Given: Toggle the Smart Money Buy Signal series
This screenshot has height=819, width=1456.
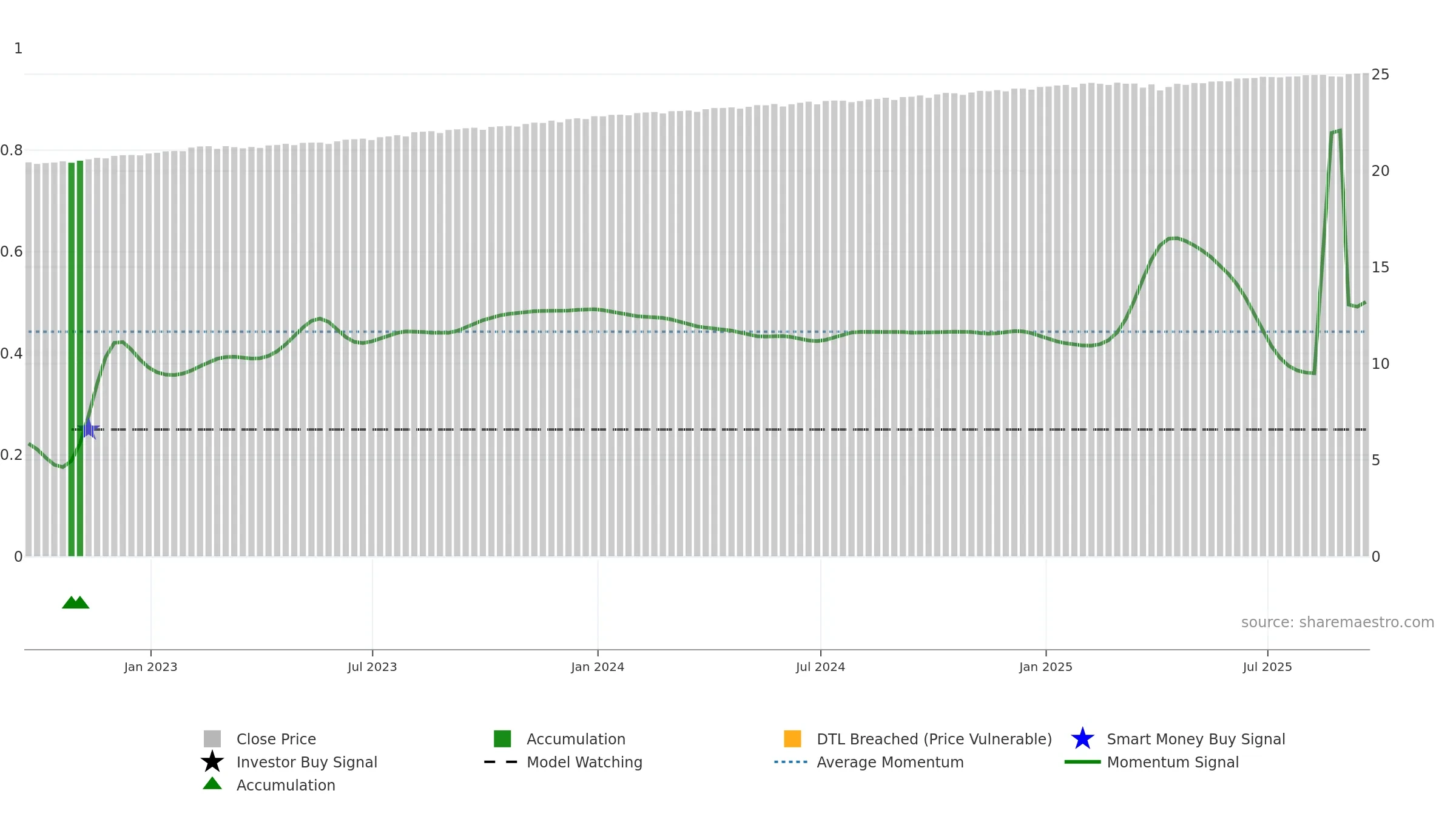Looking at the screenshot, I should [1196, 739].
